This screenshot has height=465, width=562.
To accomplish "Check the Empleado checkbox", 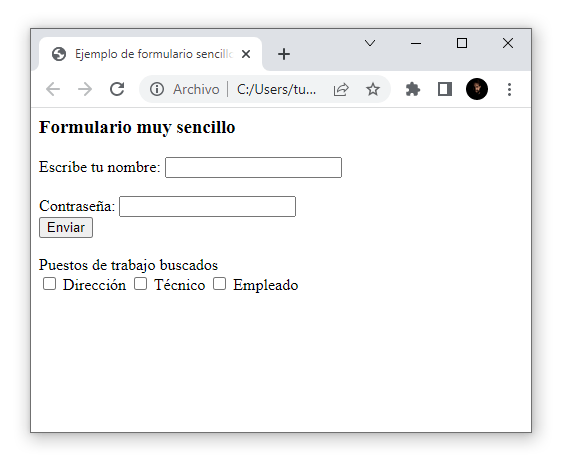I will 219,284.
